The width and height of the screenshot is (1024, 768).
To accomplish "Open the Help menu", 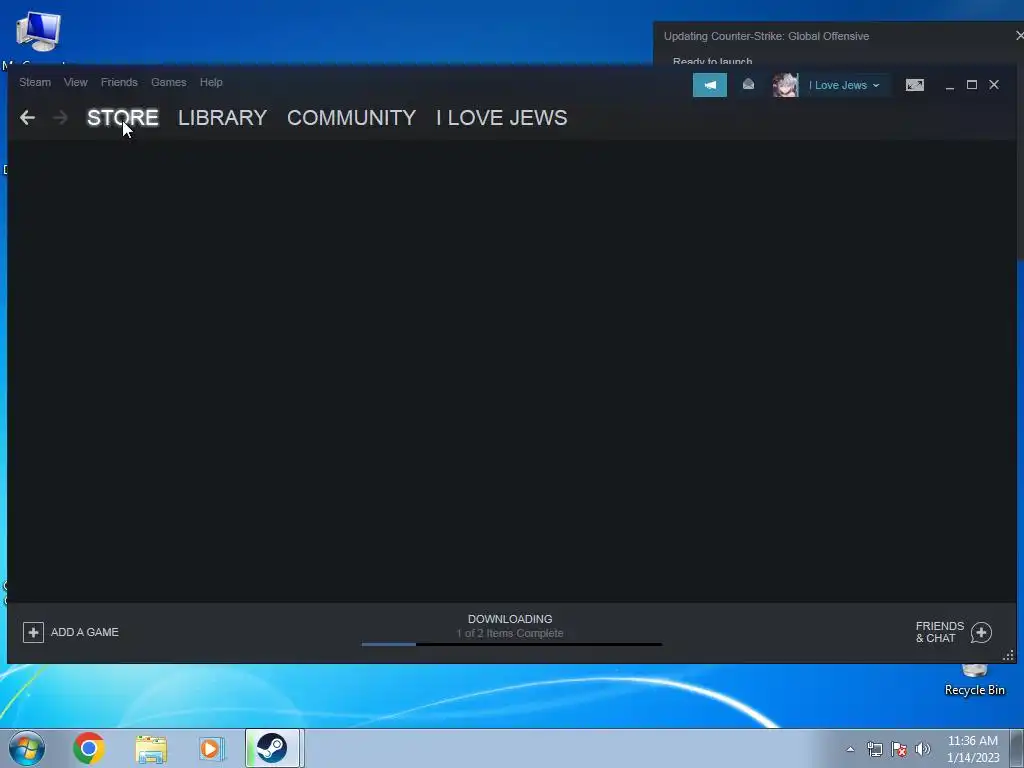I will click(x=211, y=82).
